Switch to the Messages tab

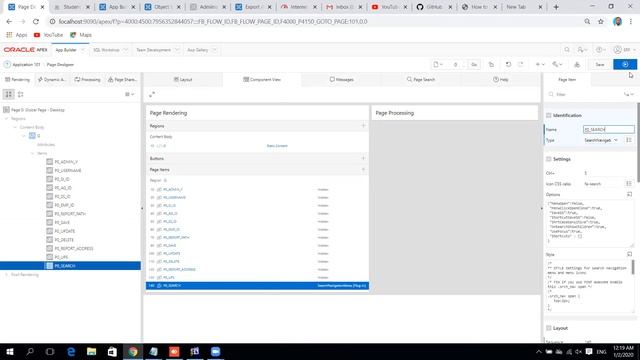point(341,80)
